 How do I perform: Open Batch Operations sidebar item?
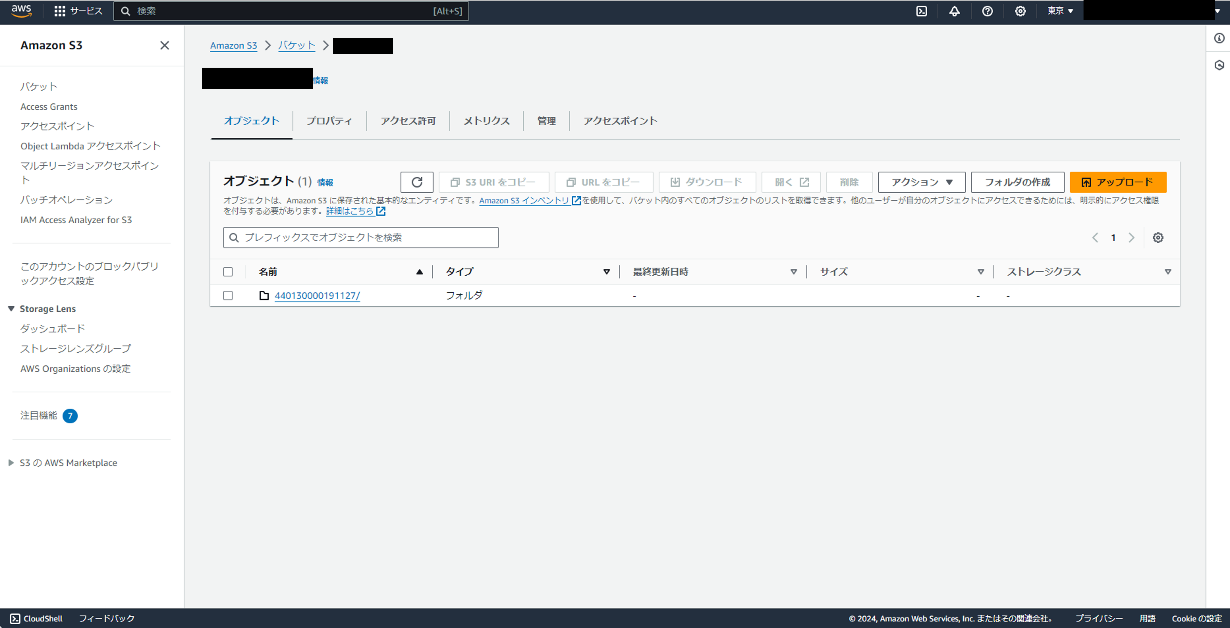(x=66, y=200)
